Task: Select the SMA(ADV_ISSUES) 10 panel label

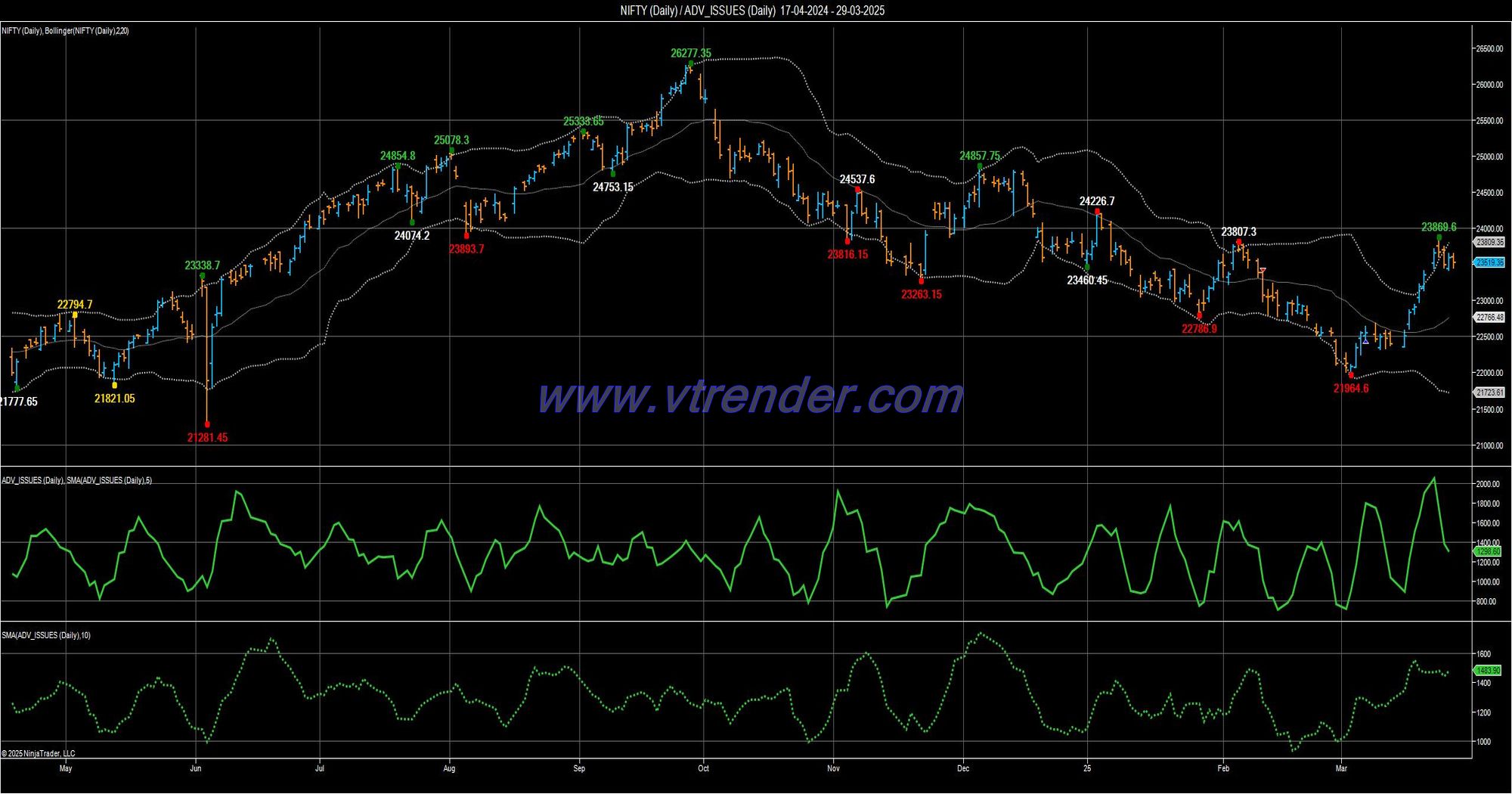Action: click(46, 635)
